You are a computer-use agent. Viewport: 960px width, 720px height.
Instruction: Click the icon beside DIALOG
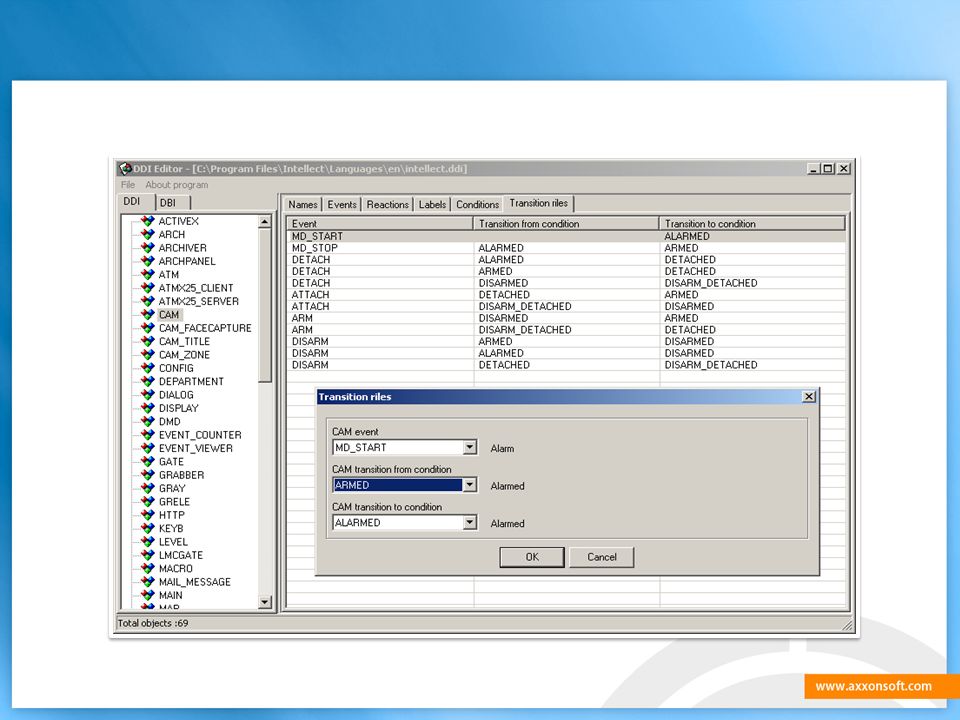[x=148, y=395]
